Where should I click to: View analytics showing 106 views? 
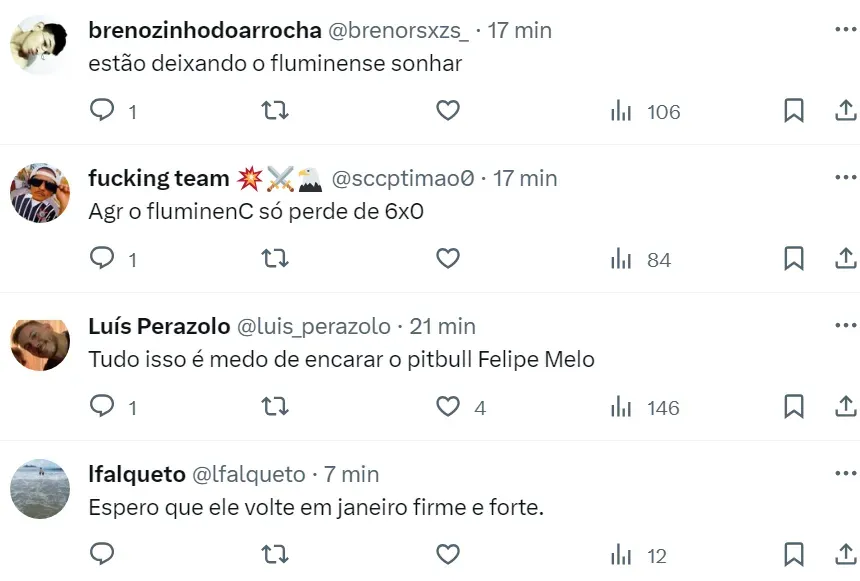(645, 111)
